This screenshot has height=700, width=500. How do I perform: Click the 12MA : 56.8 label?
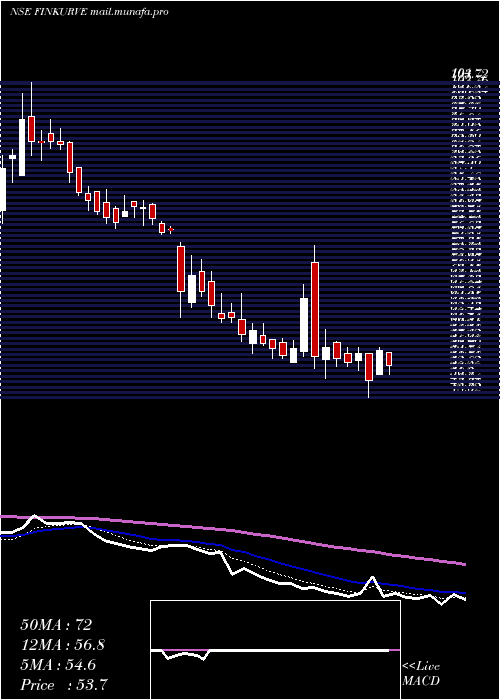63,645
